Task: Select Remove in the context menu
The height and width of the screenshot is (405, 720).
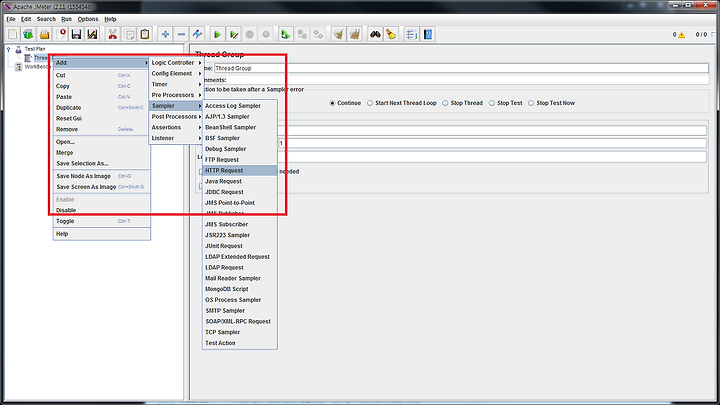Action: pyautogui.click(x=101, y=129)
